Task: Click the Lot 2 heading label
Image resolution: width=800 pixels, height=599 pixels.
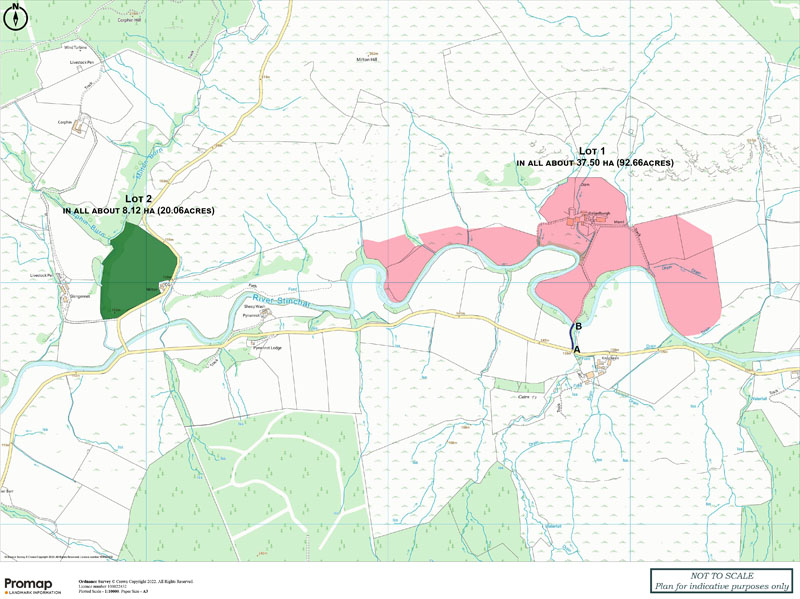Action: [140, 198]
